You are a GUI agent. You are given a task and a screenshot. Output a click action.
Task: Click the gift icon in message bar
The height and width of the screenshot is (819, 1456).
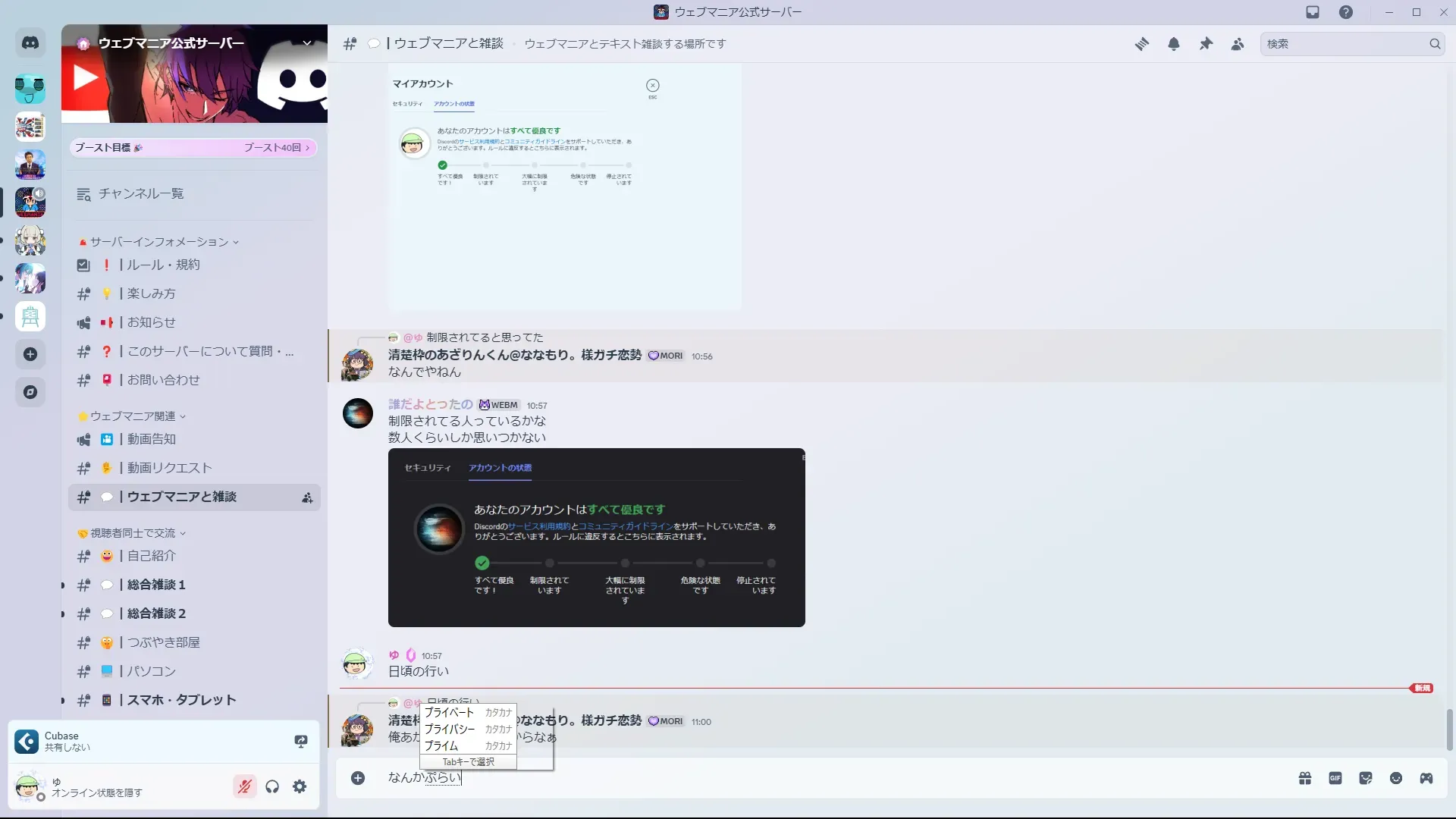tap(1304, 778)
